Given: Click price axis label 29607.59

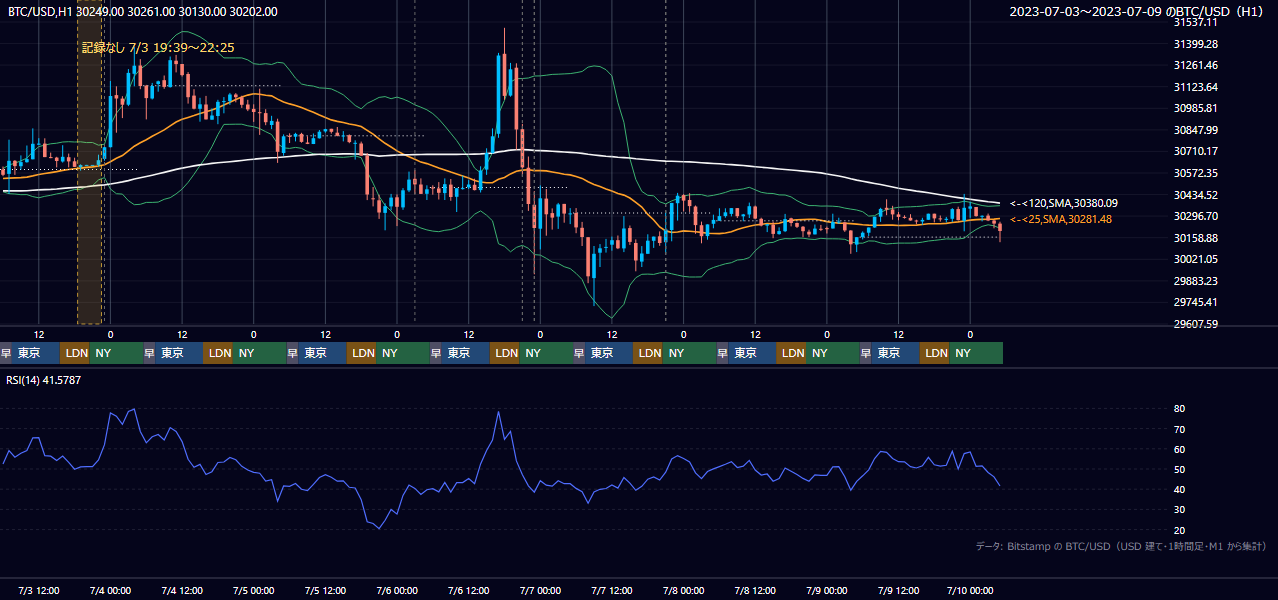Looking at the screenshot, I should (x=1195, y=324).
